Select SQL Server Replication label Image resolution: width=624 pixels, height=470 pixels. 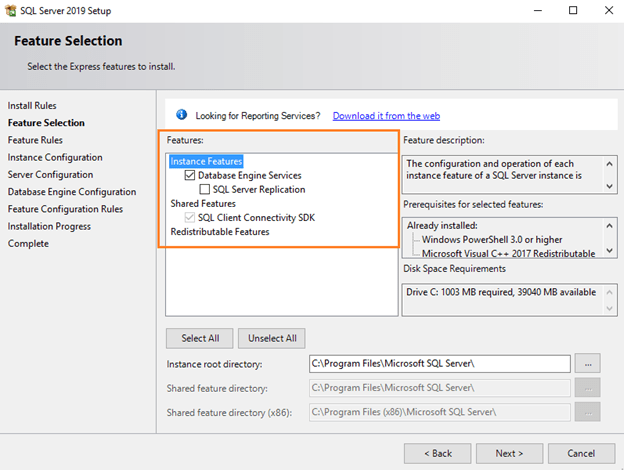point(259,189)
